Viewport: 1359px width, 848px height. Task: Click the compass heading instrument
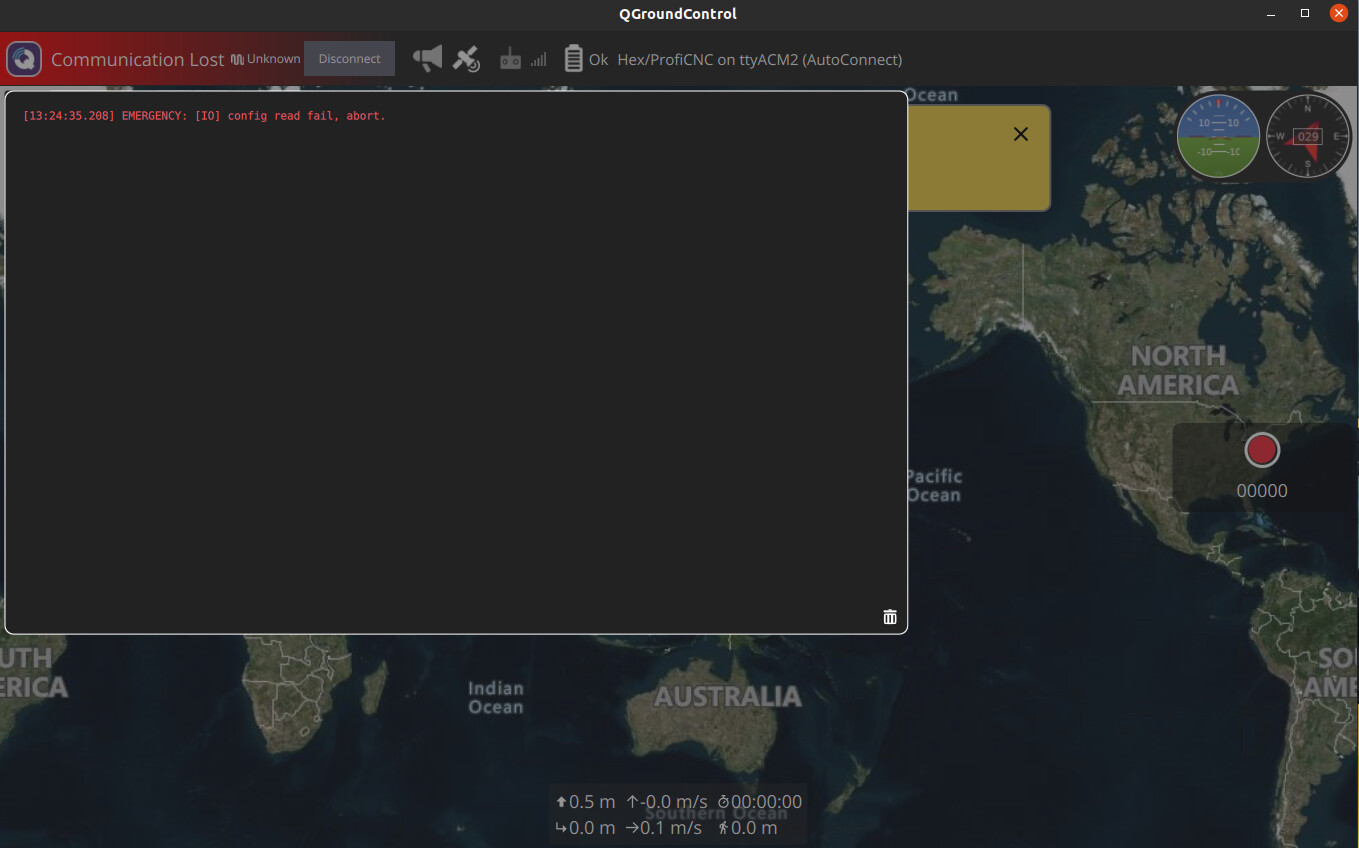(x=1308, y=137)
